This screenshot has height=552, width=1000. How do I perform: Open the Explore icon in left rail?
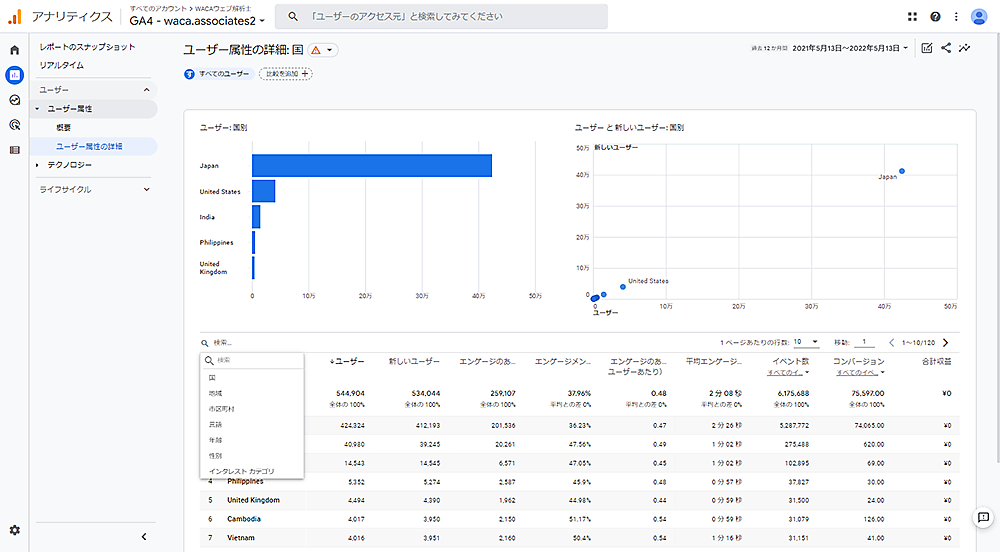click(x=14, y=100)
